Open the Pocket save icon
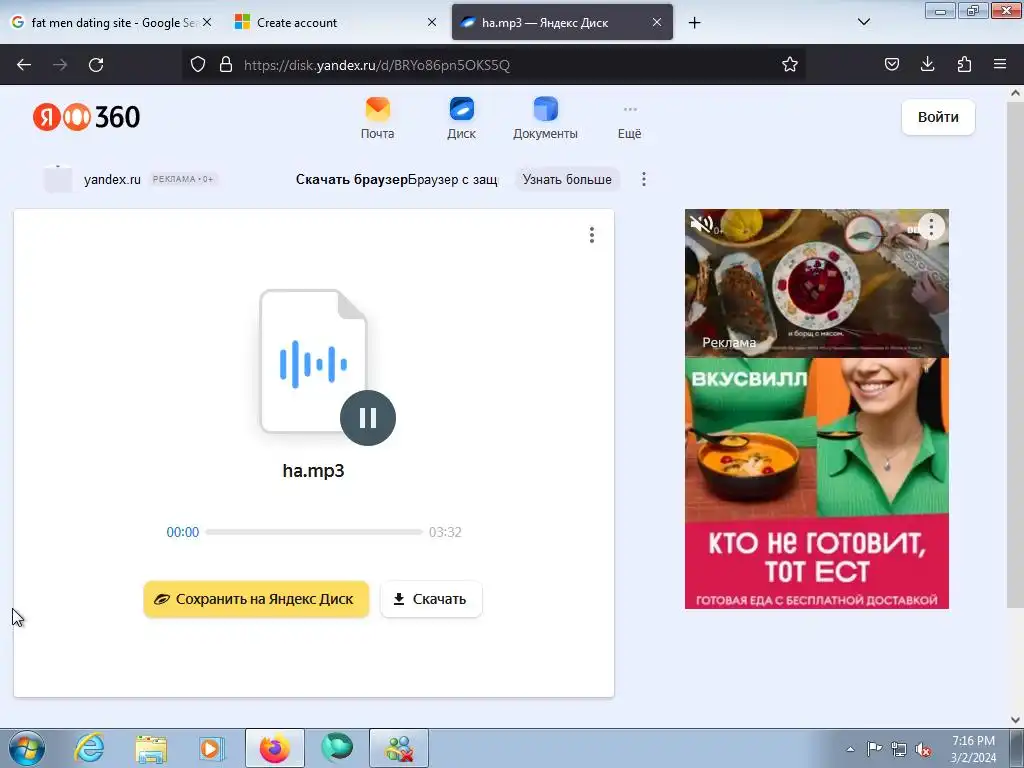 (891, 64)
